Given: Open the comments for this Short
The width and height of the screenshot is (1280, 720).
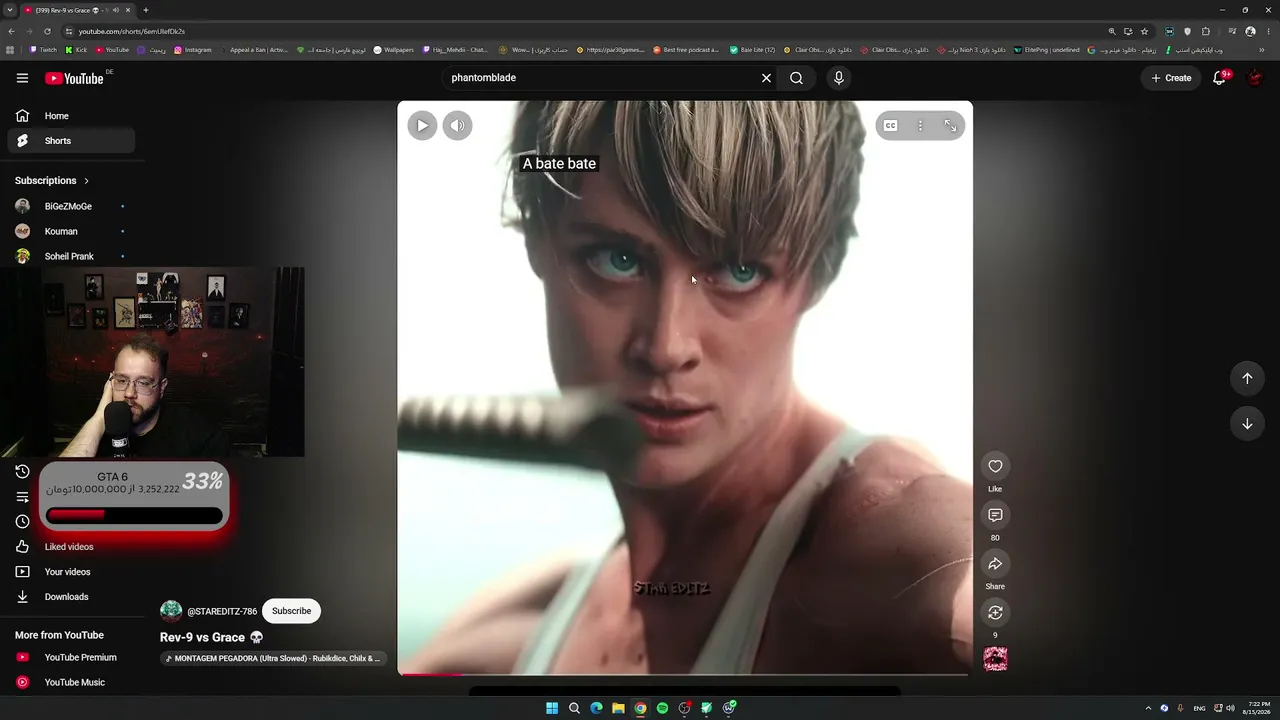Looking at the screenshot, I should tap(995, 515).
